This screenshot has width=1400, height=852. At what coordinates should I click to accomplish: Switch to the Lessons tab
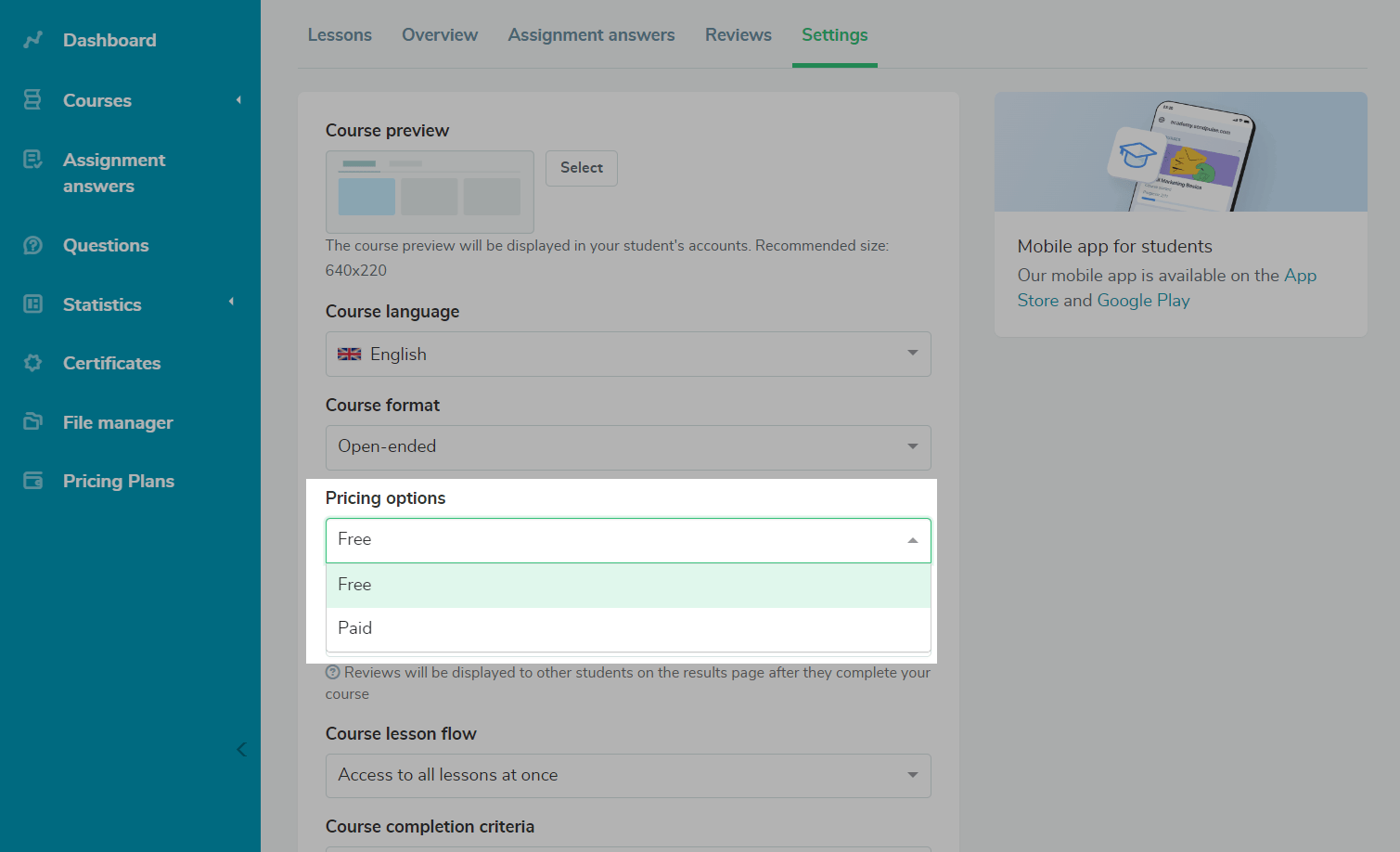(x=340, y=35)
